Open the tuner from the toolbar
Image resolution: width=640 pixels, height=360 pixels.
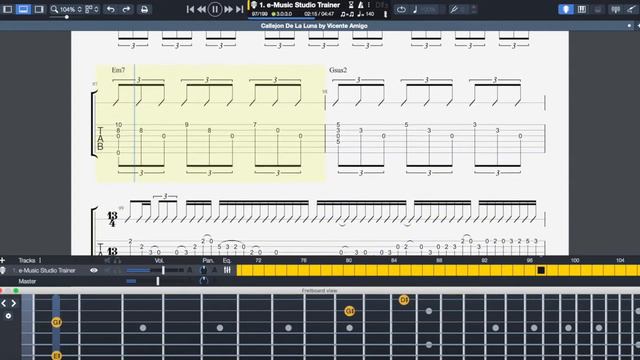point(615,9)
